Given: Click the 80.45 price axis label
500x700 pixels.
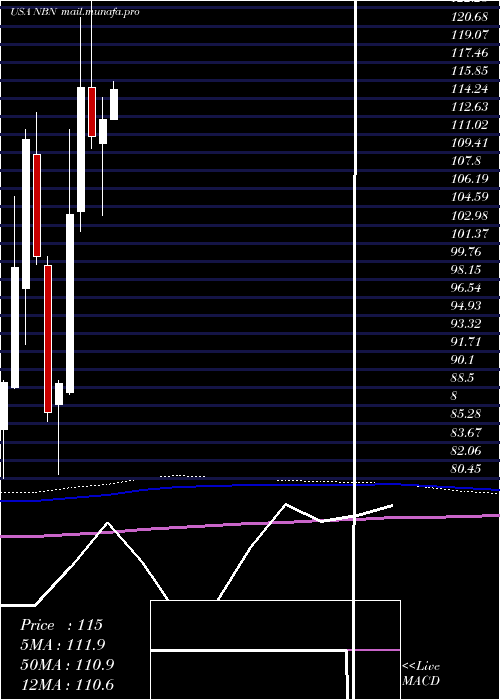Looking at the screenshot, I should coord(466,468).
